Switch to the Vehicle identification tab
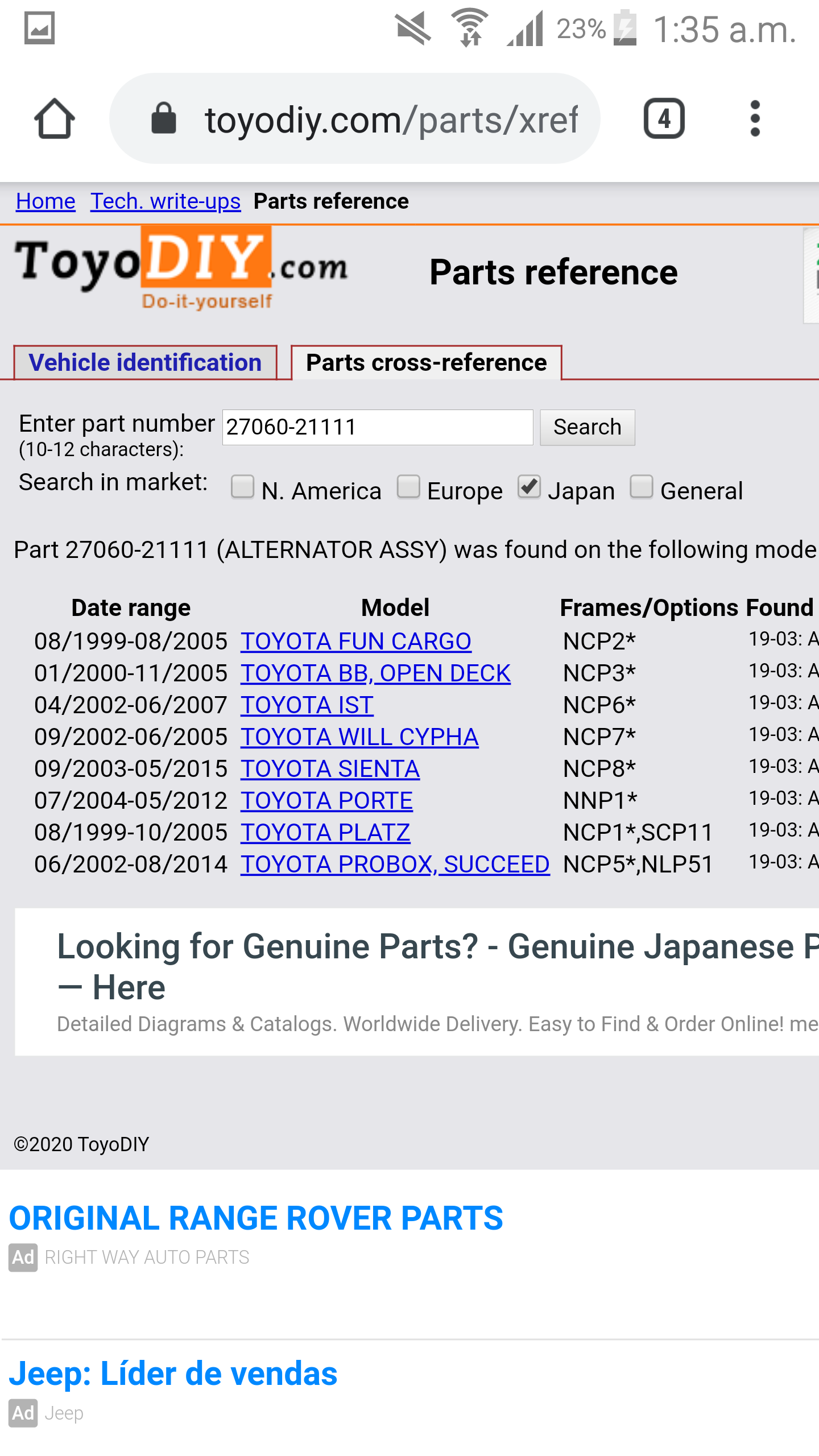The image size is (819, 1456). click(x=145, y=362)
